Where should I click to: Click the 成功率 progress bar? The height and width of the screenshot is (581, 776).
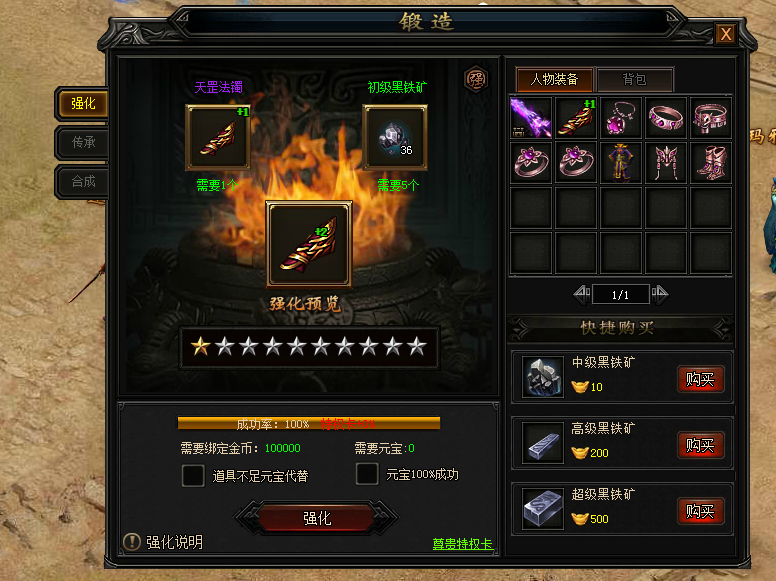[x=309, y=424]
